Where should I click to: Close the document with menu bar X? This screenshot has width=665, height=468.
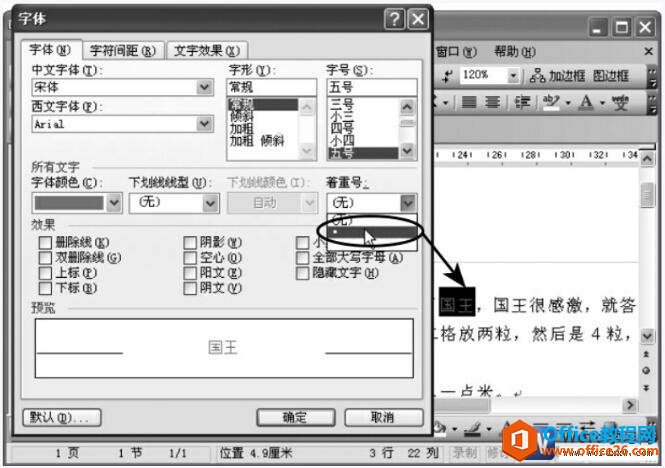click(648, 52)
